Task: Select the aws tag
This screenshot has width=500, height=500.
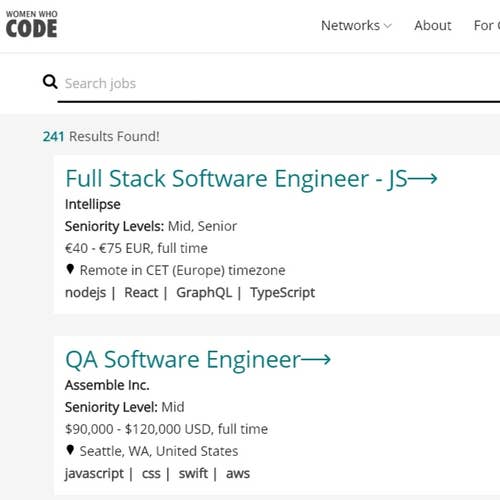Action: pos(238,474)
